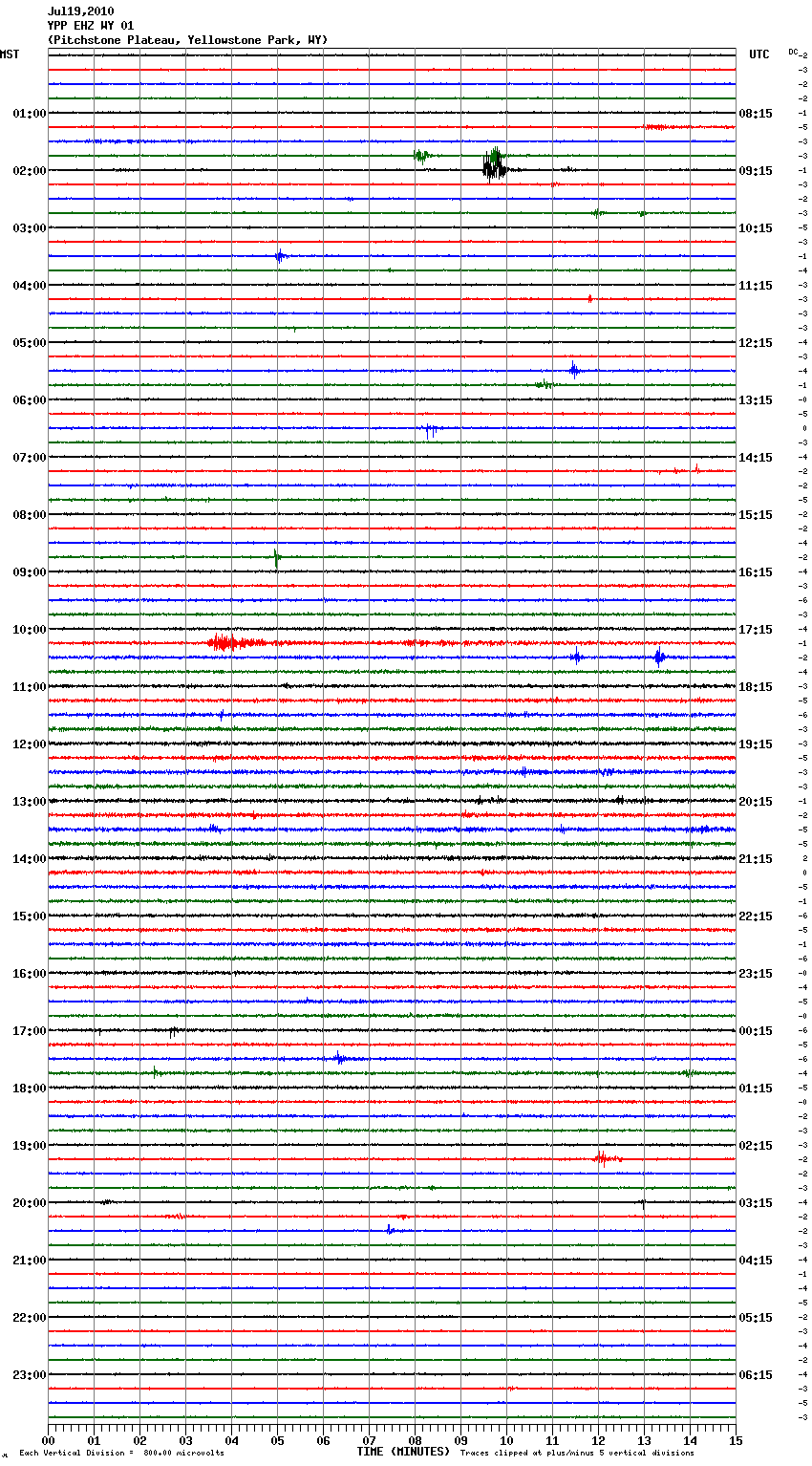Select the 05:00 MST row label

pos(29,343)
